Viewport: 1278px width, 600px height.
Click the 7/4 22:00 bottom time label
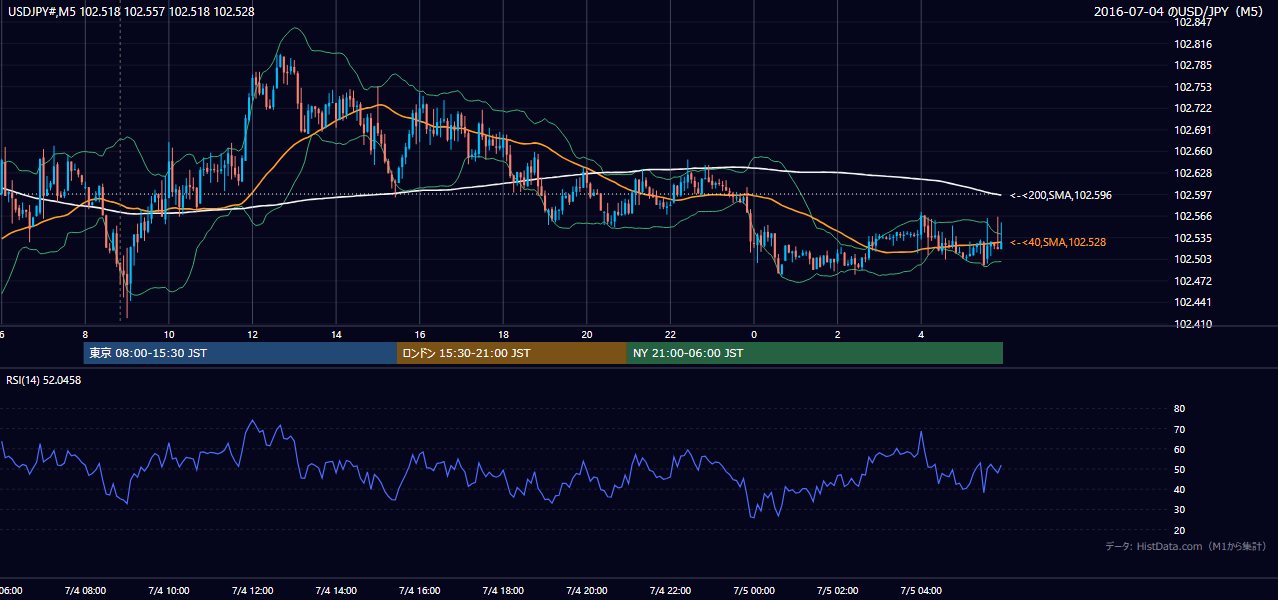[669, 590]
